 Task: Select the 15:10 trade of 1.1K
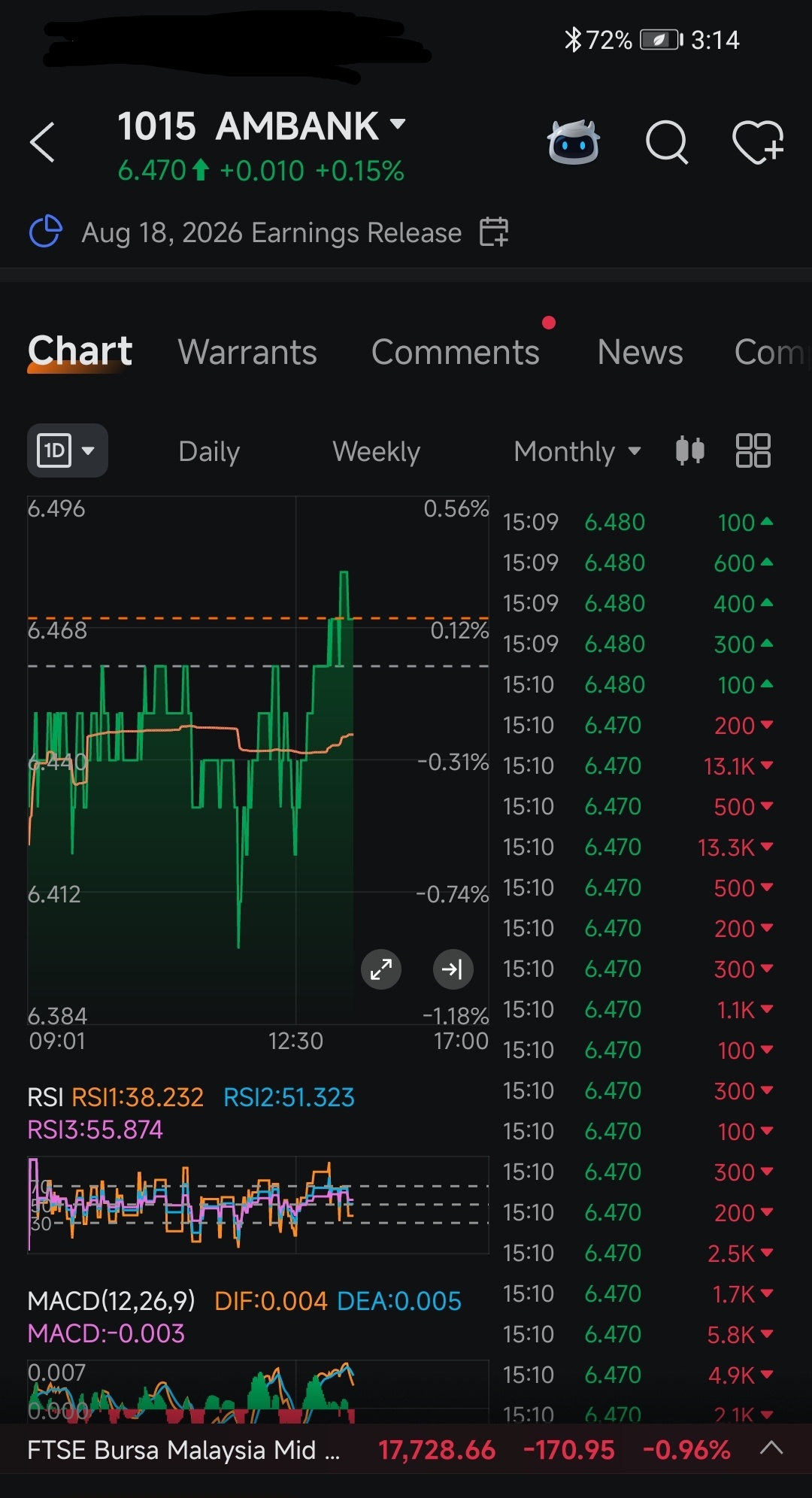(638, 1009)
